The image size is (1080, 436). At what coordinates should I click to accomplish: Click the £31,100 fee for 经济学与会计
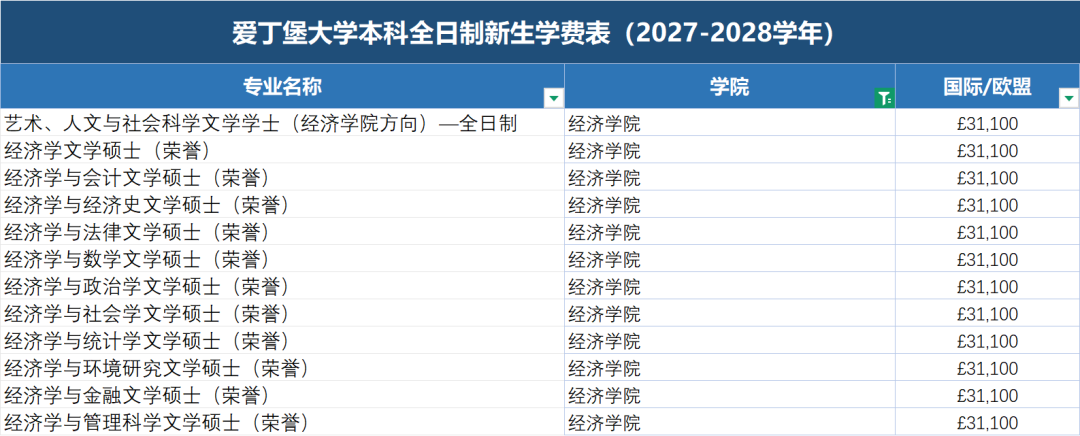(x=988, y=178)
